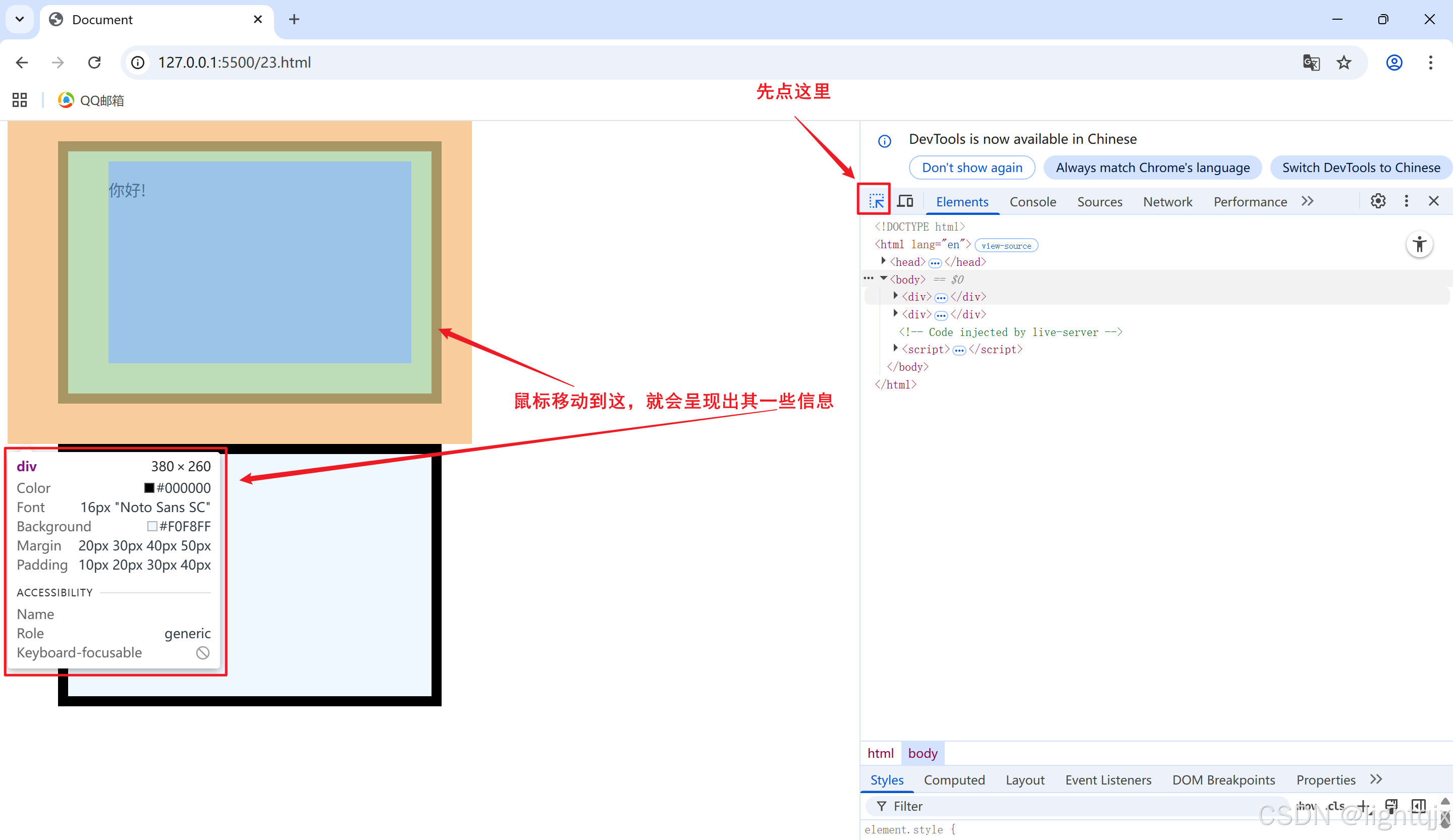Open the Chrome profile icon

coord(1393,62)
